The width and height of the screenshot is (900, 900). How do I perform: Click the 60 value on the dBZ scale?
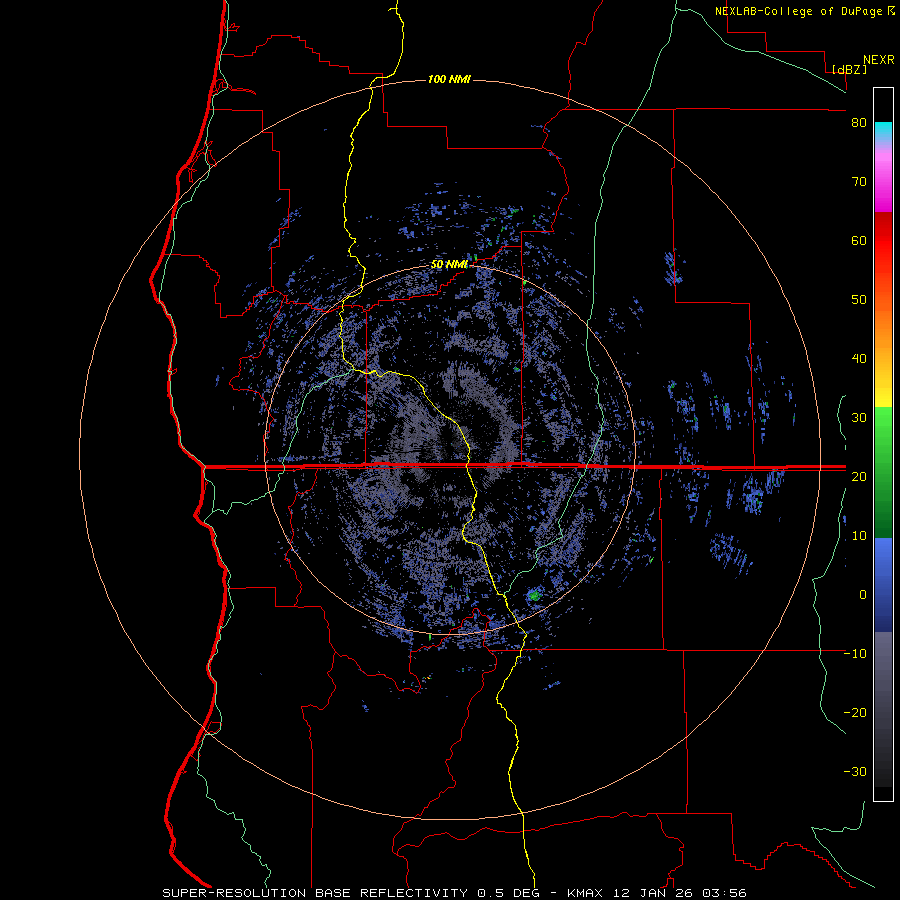(859, 241)
